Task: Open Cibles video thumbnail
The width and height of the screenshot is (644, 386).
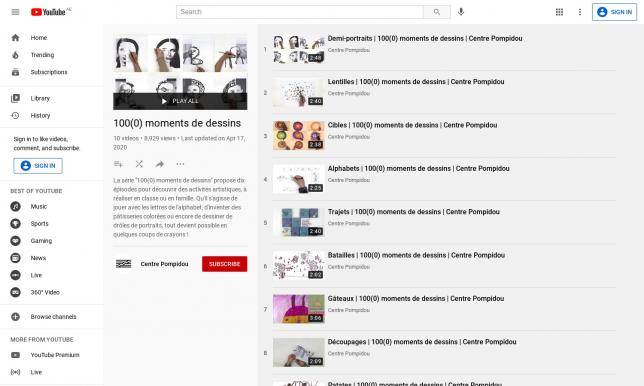Action: 299,136
